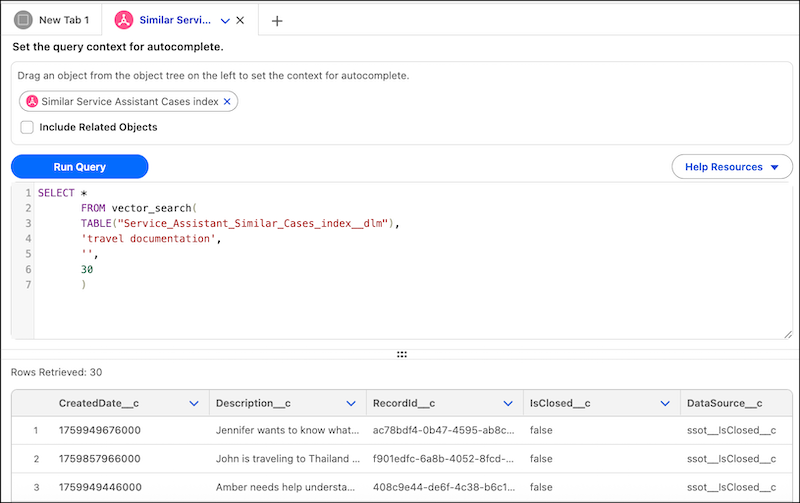Open IsClosed__c column menu chevron
Image resolution: width=800 pixels, height=503 pixels.
click(x=665, y=404)
